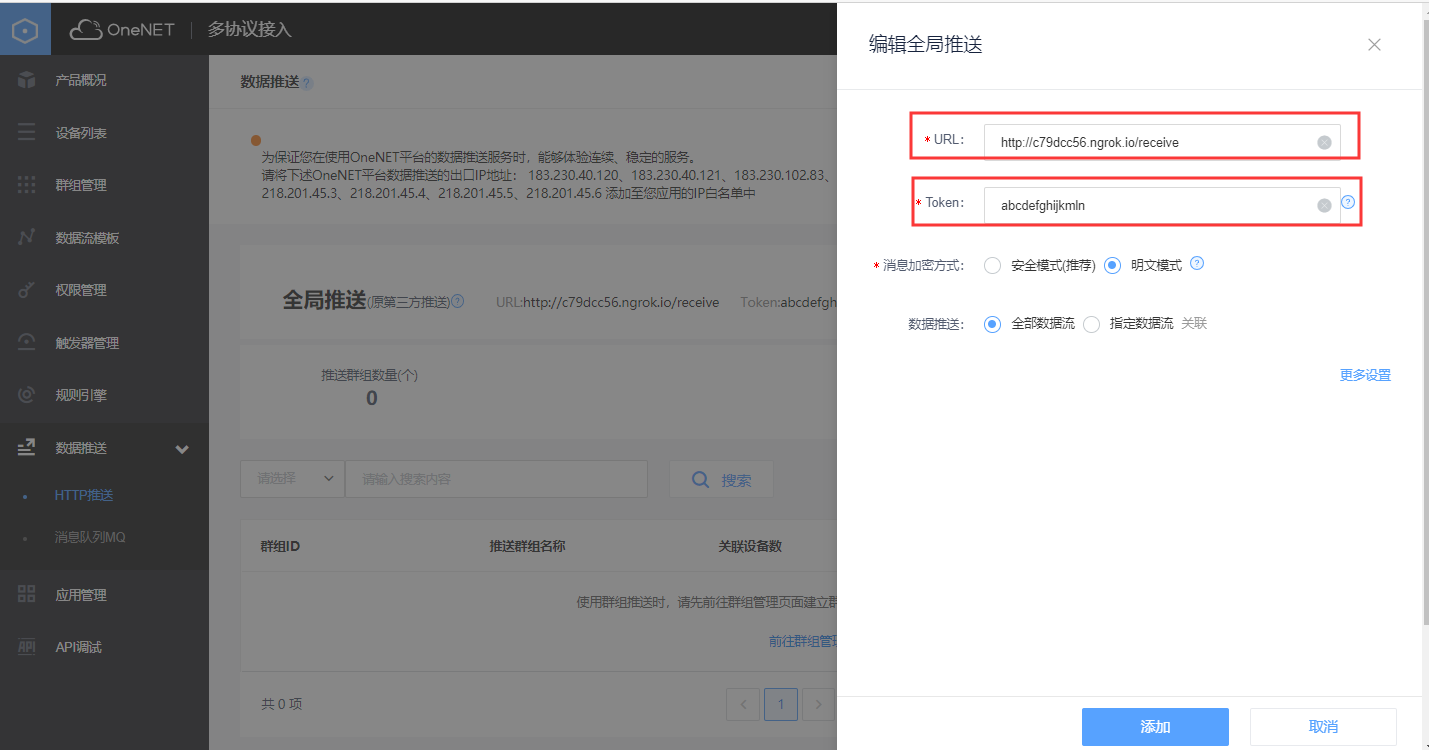Click the 推送群组数量(个) label

(369, 375)
